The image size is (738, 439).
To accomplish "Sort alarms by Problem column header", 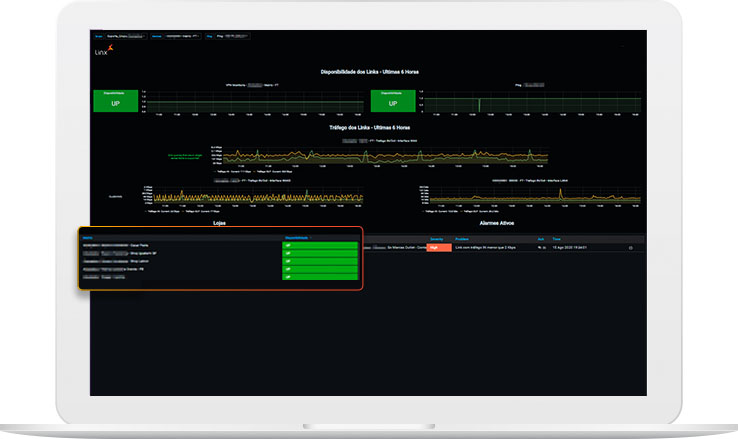I will coord(463,238).
